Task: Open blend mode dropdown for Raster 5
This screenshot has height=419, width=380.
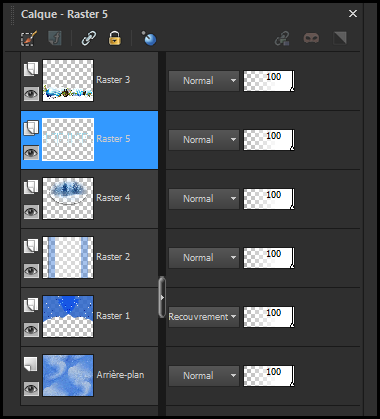Action: [204, 140]
